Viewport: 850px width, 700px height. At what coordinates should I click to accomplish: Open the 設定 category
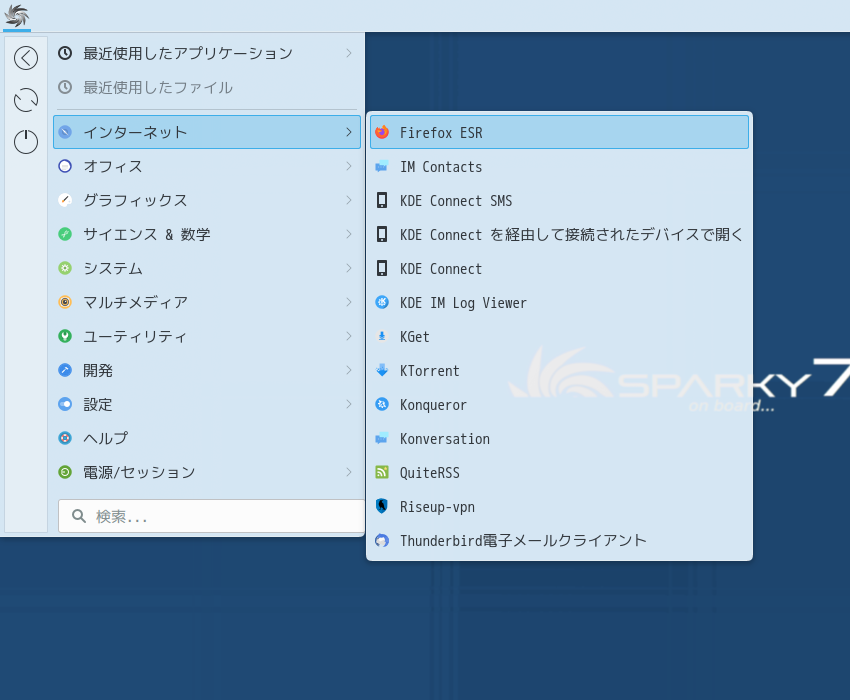207,404
